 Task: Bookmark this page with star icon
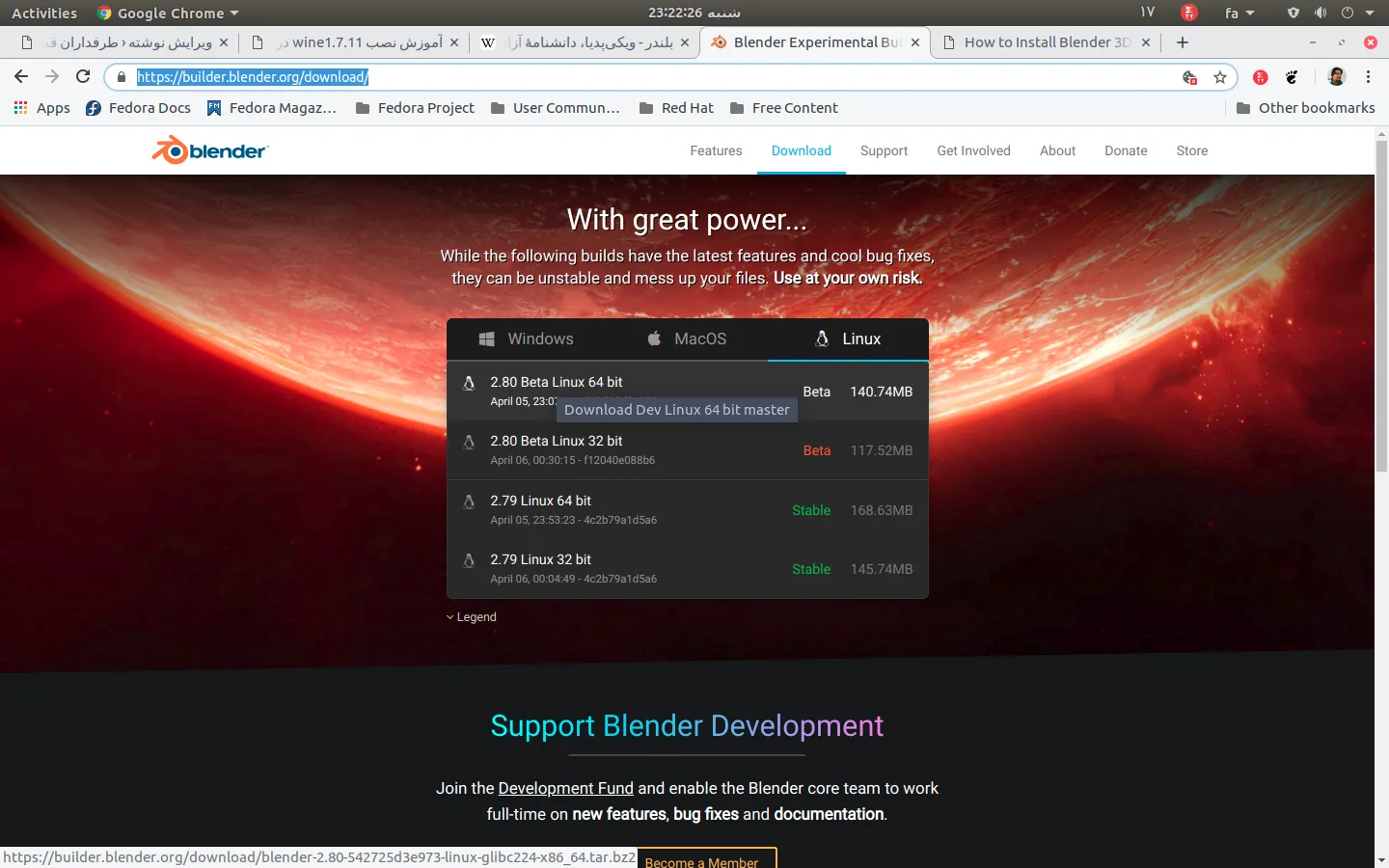[1220, 77]
